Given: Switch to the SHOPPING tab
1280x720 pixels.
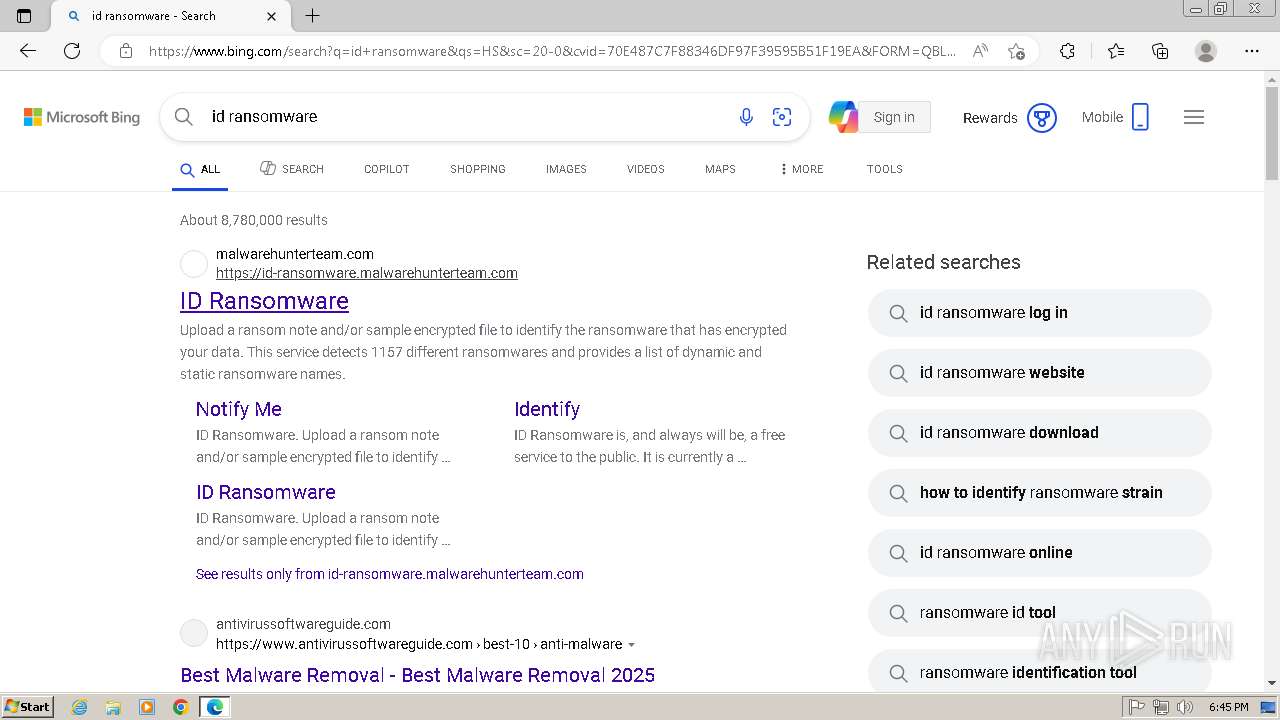Looking at the screenshot, I should [x=478, y=169].
